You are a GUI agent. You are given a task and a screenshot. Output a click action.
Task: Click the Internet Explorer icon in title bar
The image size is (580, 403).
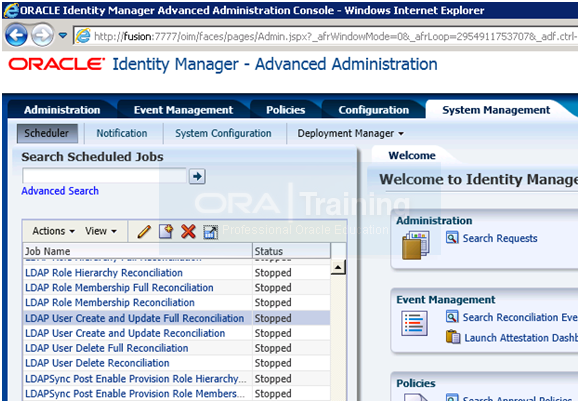(x=10, y=10)
